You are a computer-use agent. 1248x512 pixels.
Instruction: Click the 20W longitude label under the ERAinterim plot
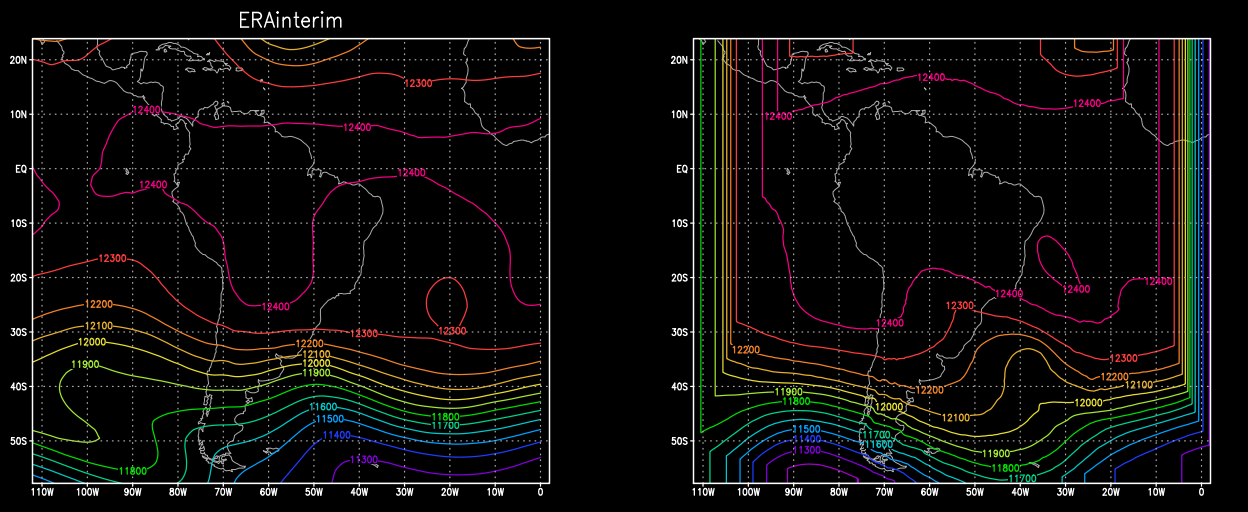coord(450,492)
